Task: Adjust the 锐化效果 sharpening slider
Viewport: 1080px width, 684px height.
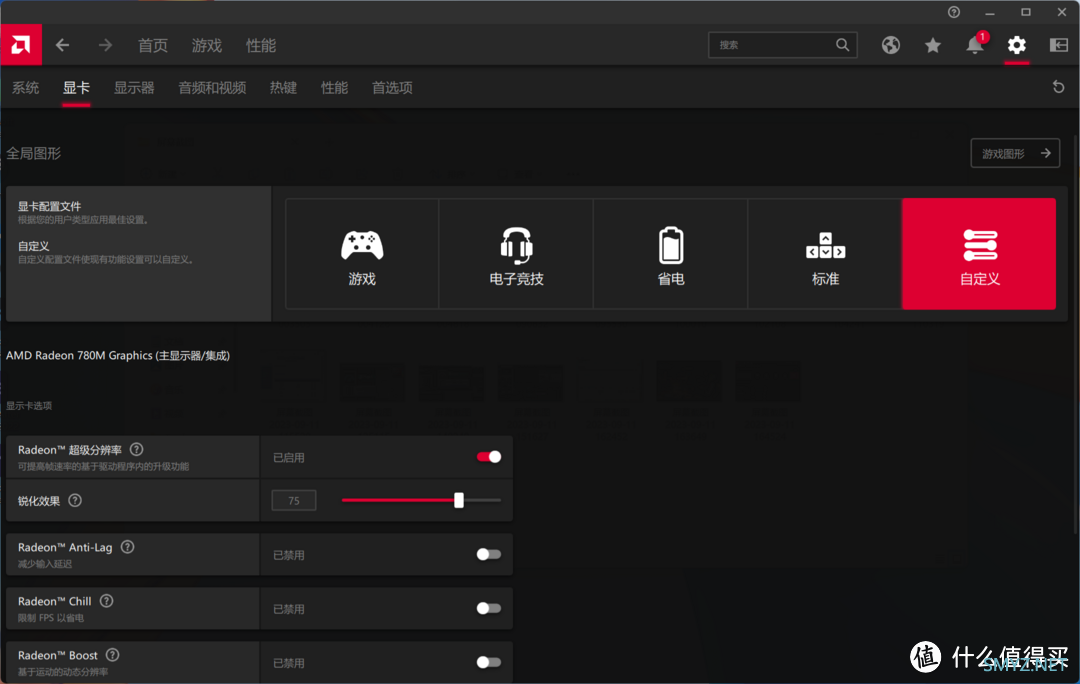Action: 459,500
